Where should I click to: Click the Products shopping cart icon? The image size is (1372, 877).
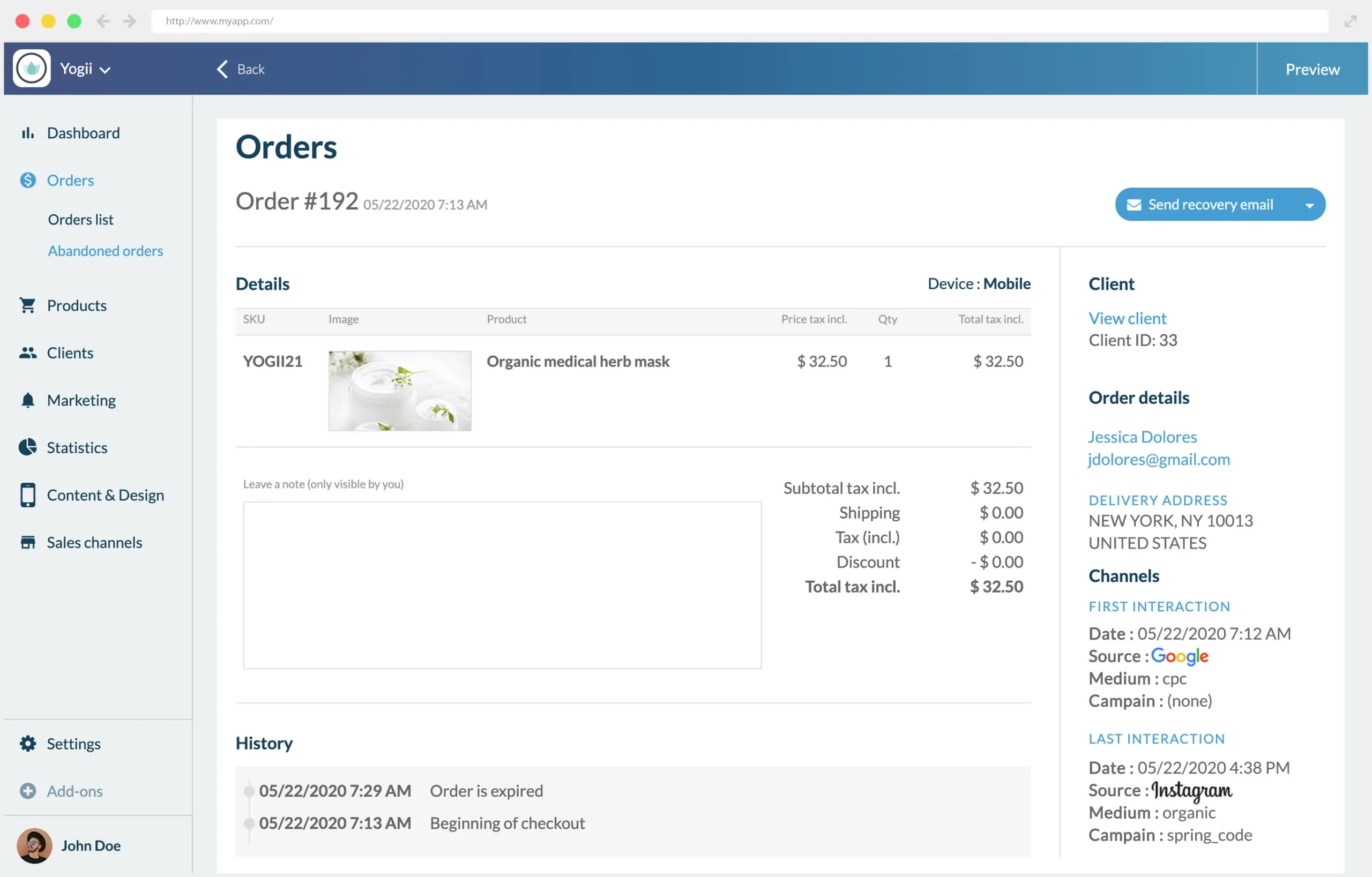coord(27,306)
